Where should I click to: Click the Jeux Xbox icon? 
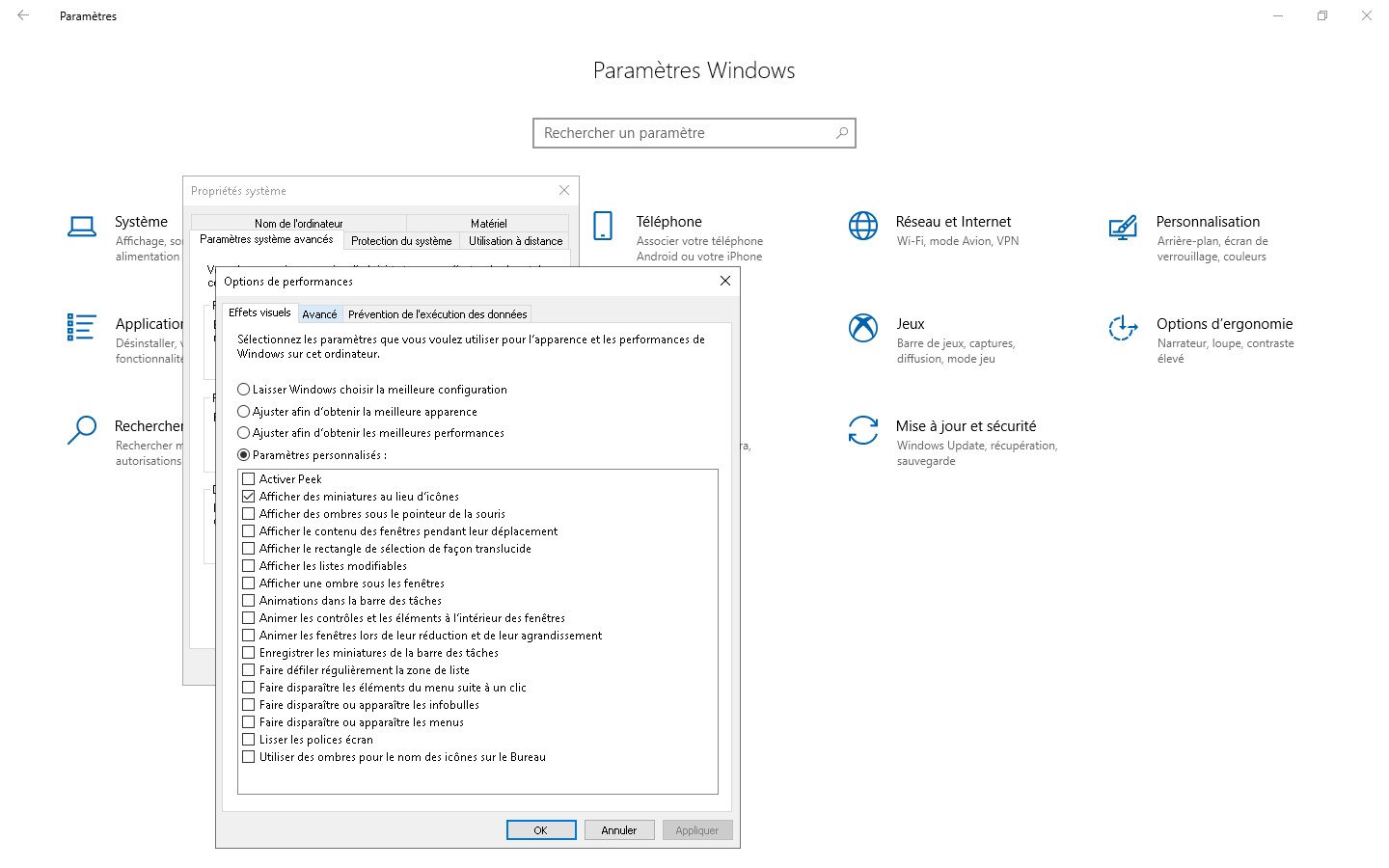tap(862, 328)
